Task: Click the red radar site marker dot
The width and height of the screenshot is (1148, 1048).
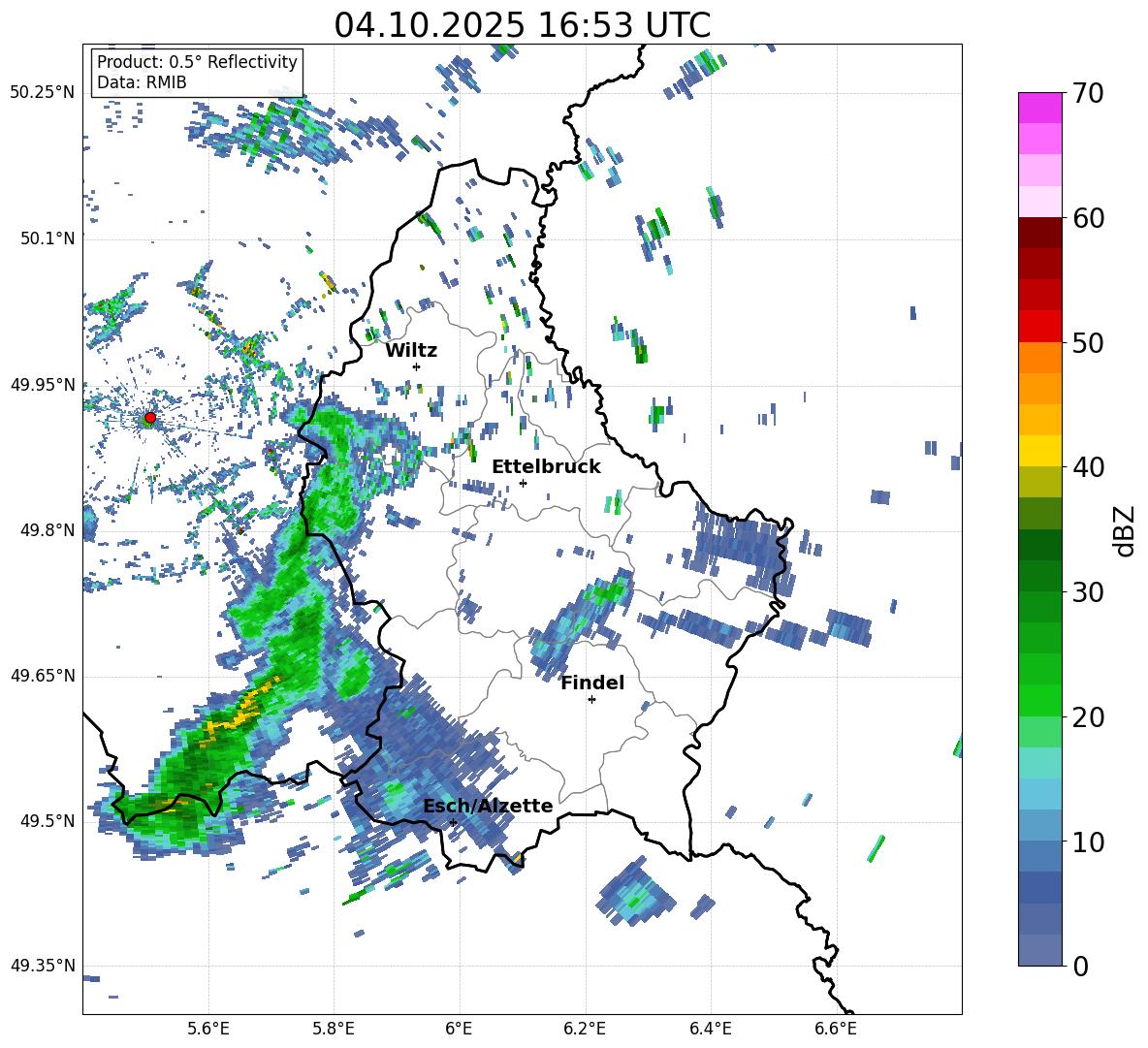Action: pos(150,418)
